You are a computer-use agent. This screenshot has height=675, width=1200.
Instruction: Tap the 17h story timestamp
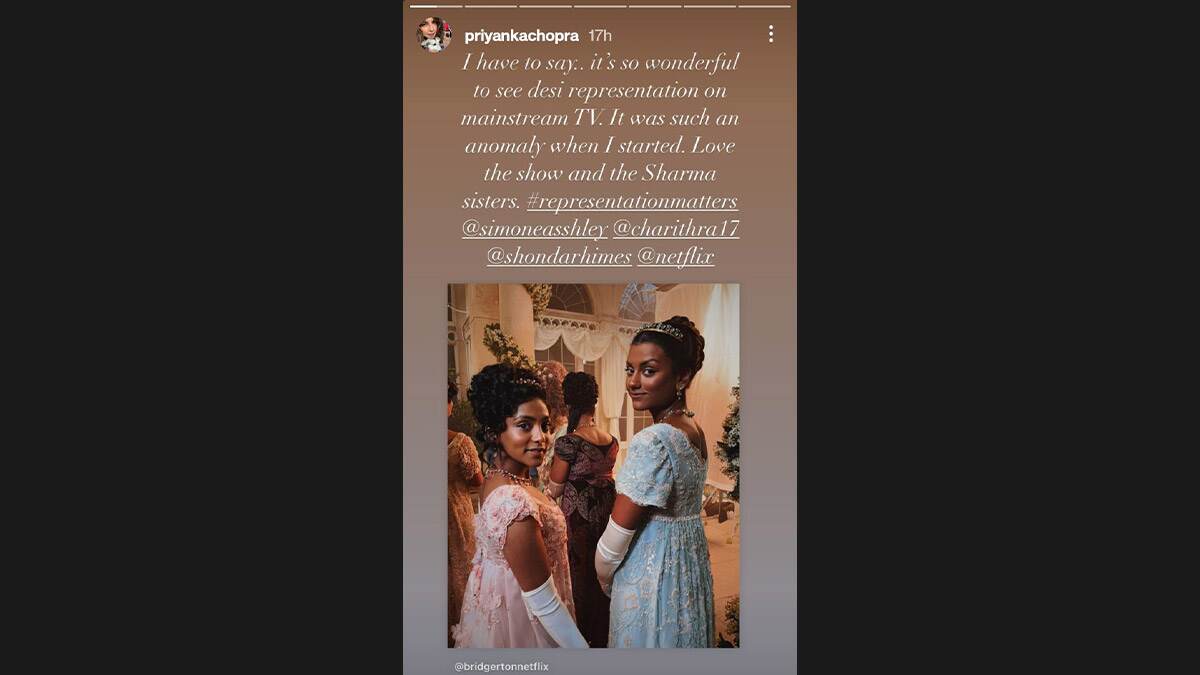click(600, 35)
